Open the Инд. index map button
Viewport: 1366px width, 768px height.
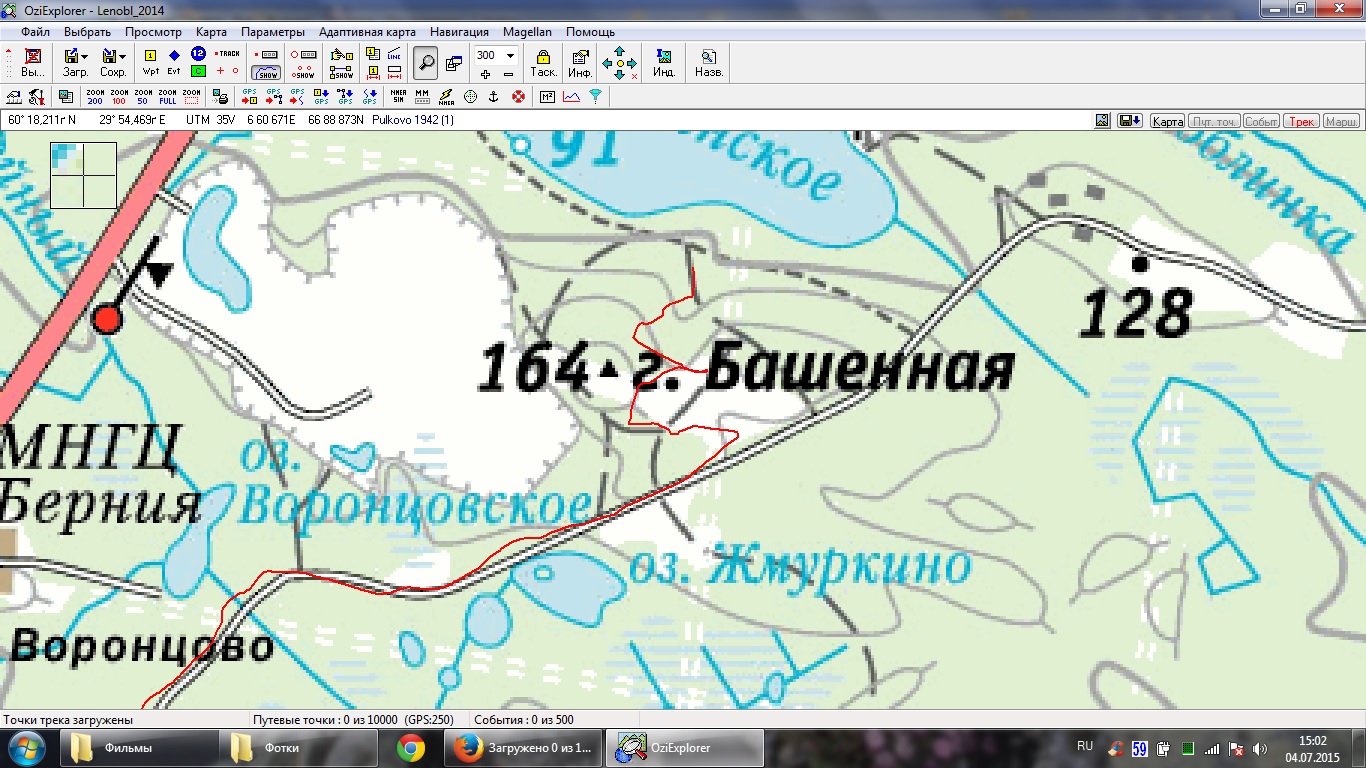[664, 62]
